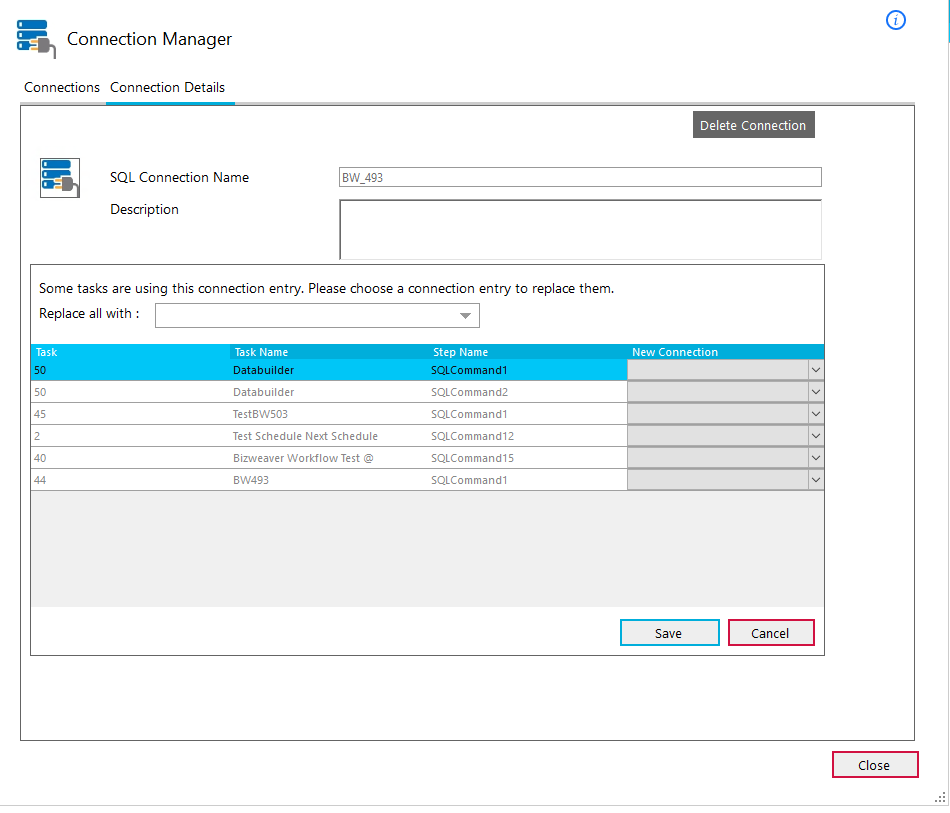The height and width of the screenshot is (813, 950).
Task: Click task number 44 cell
Action: (130, 480)
